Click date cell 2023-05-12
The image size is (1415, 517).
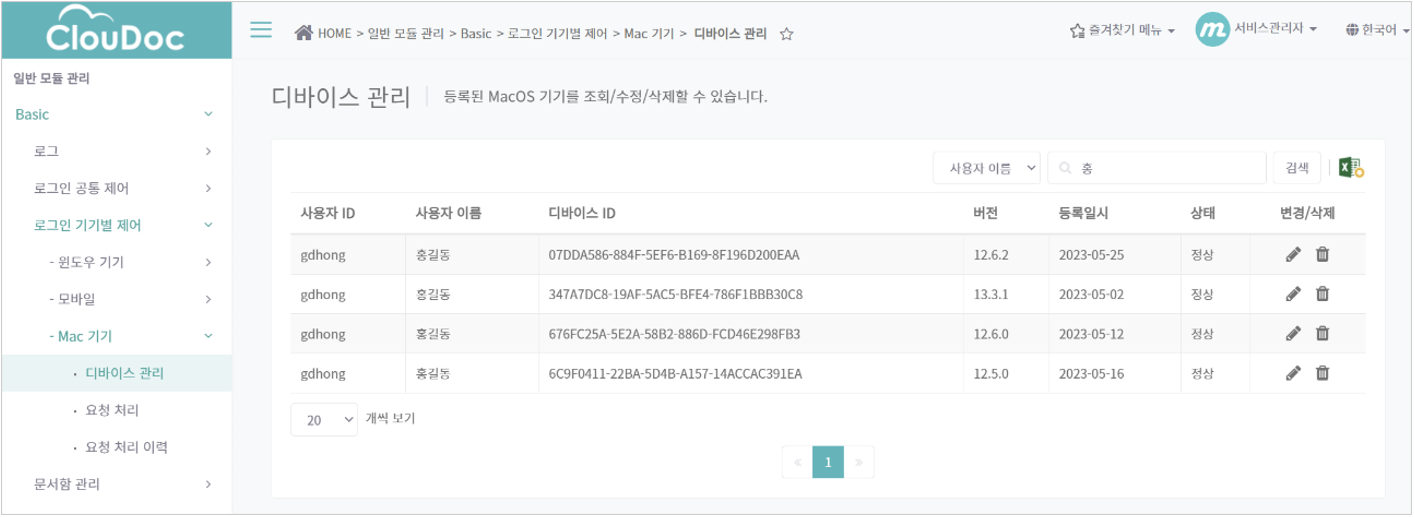pyautogui.click(x=1092, y=334)
